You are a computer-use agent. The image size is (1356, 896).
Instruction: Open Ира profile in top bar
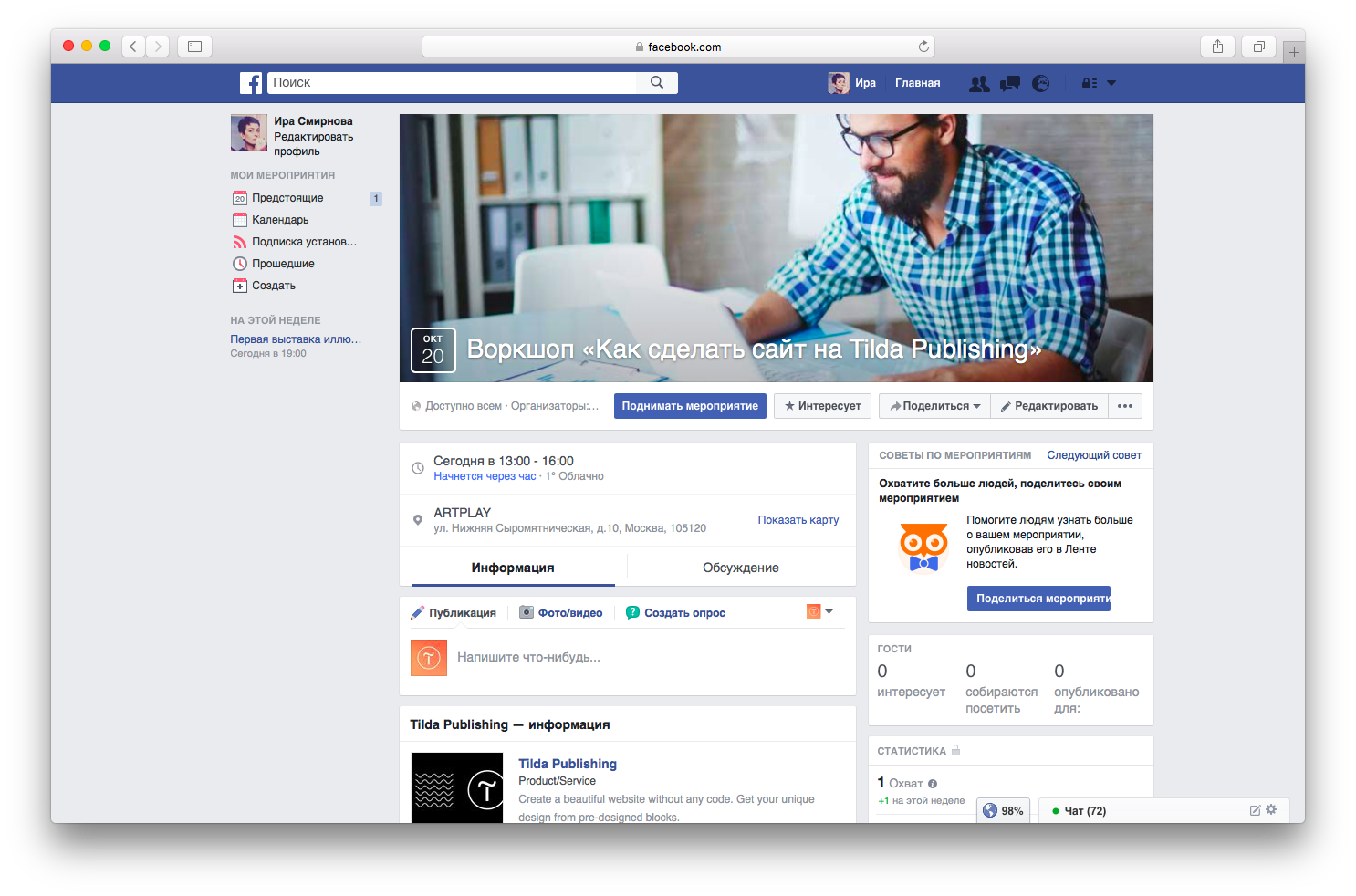coord(852,83)
